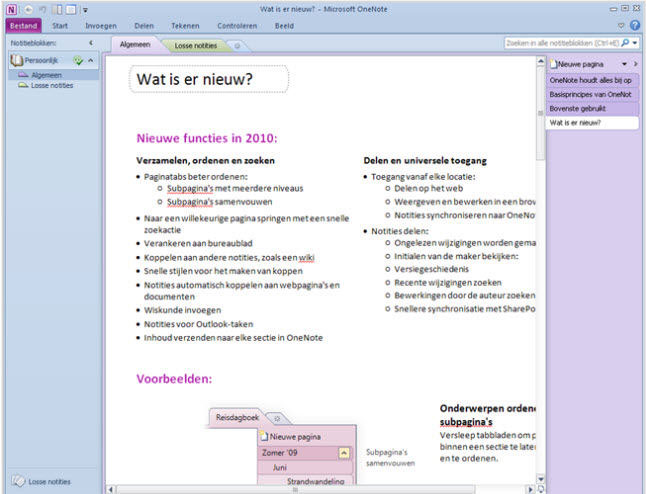Click the search box for all notebooks
Screen dimensions: 646x494
pyautogui.click(x=563, y=43)
